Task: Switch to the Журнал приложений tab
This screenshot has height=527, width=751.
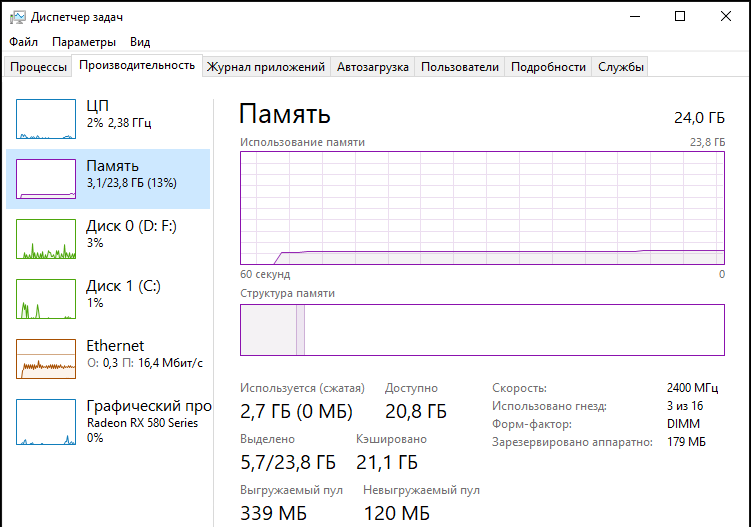Action: pyautogui.click(x=265, y=67)
